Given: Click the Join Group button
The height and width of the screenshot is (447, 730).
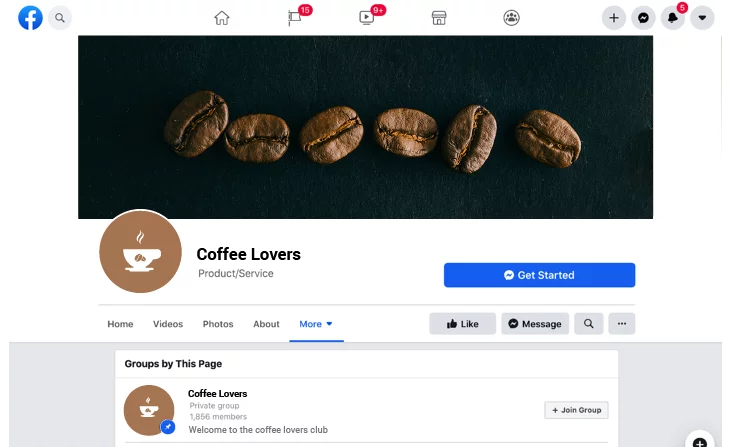Looking at the screenshot, I should coord(576,410).
